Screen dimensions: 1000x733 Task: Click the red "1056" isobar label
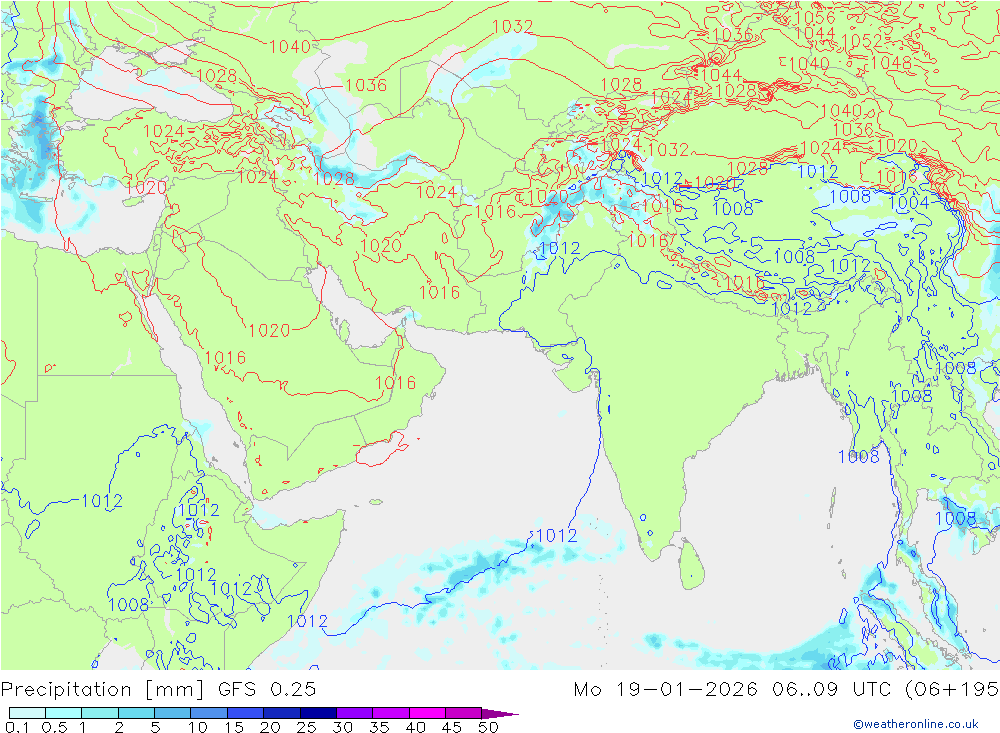[814, 17]
